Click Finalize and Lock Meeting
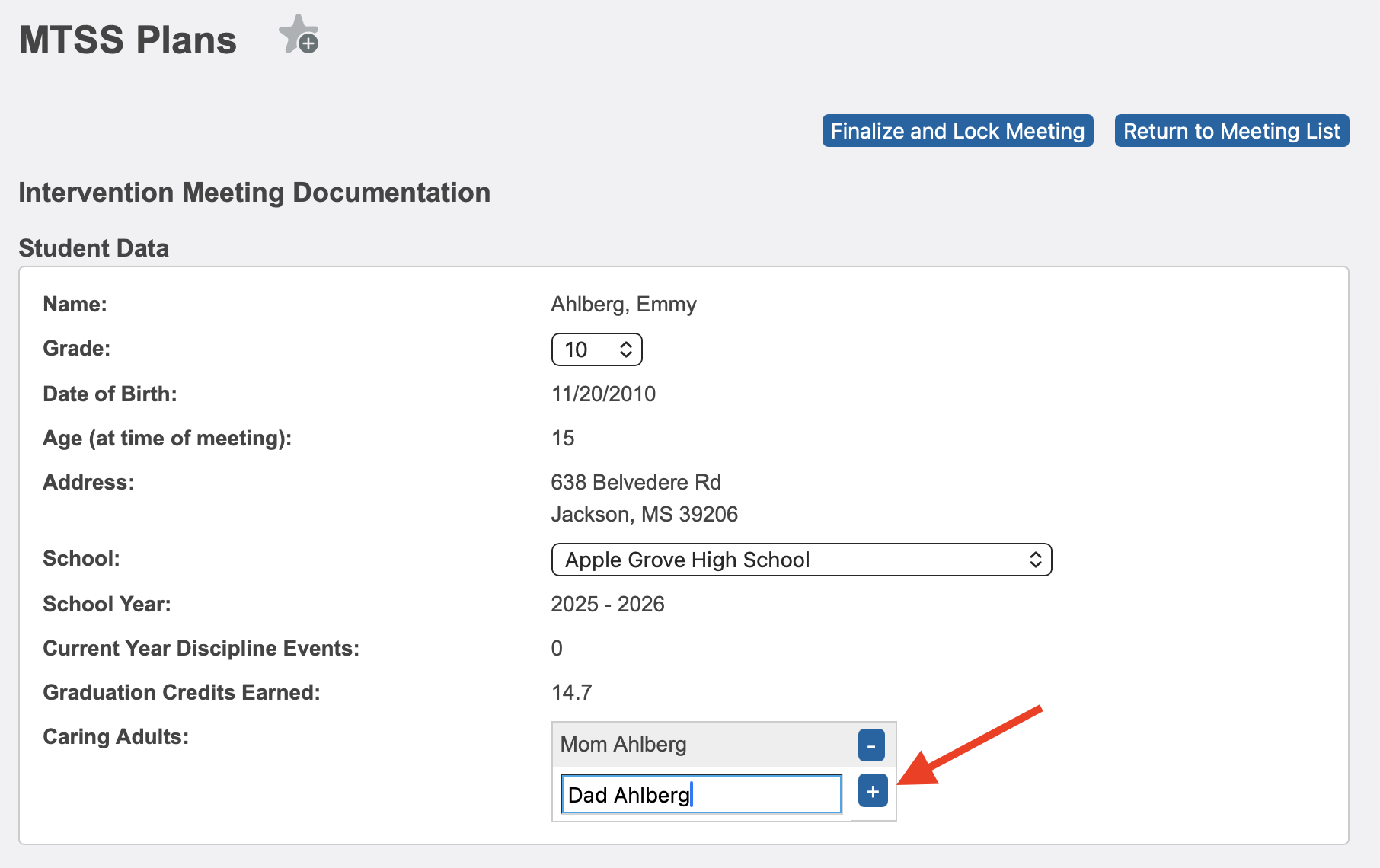 tap(957, 130)
